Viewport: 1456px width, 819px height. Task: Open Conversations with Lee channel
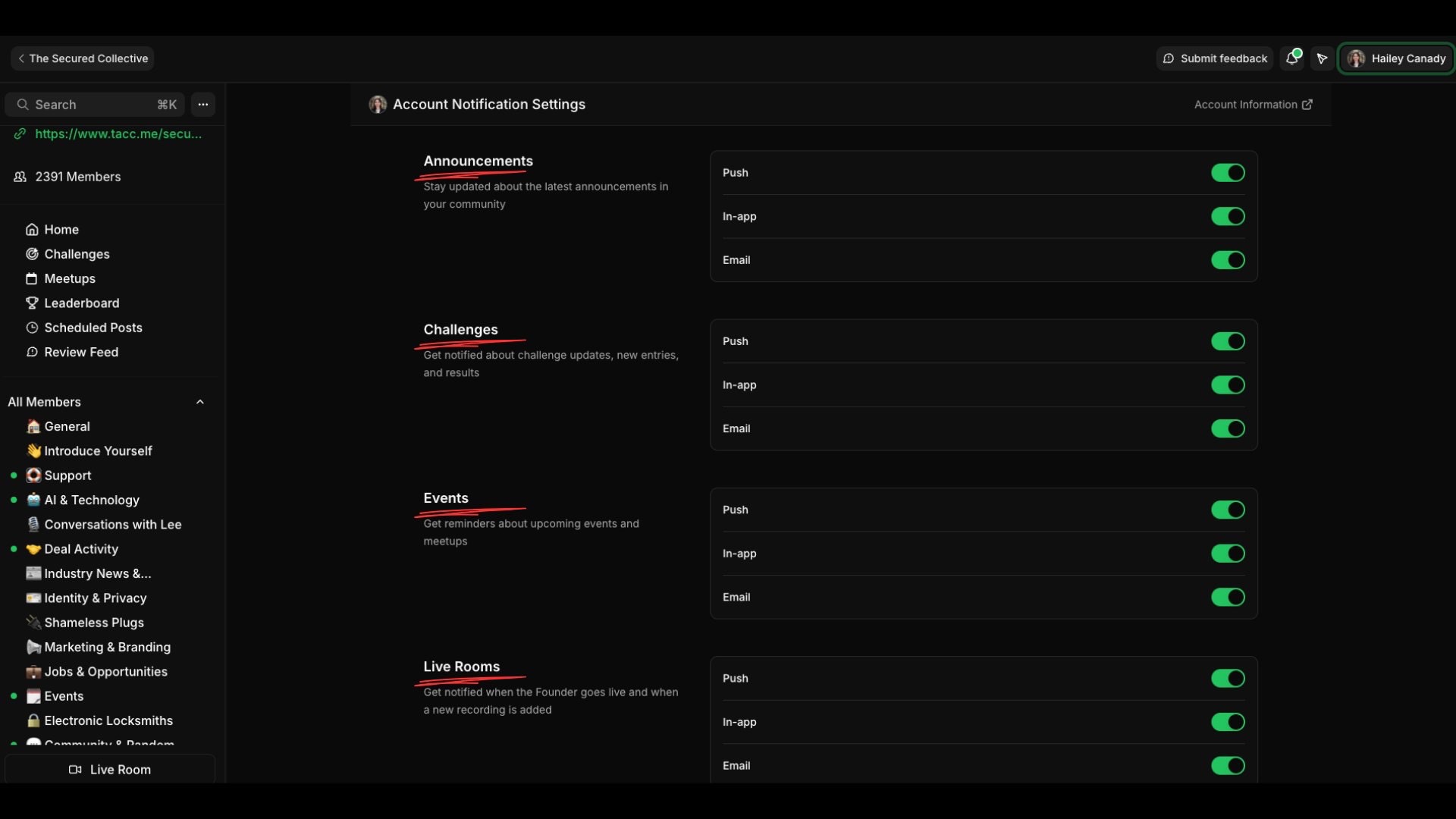113,525
